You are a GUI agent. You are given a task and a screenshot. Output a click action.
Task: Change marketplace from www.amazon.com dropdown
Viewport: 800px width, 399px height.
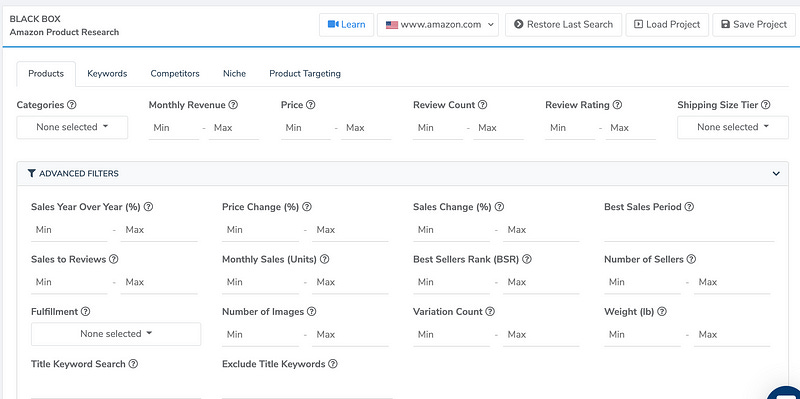(438, 24)
